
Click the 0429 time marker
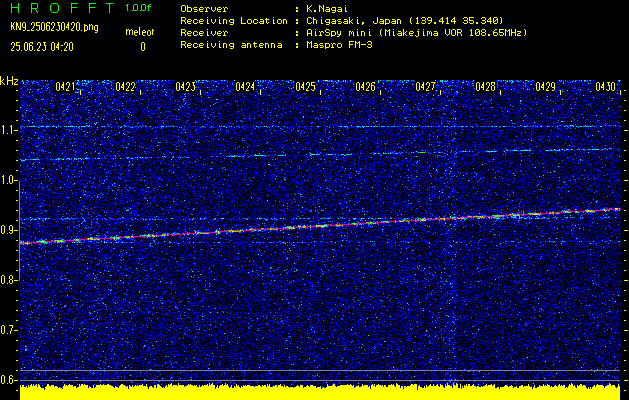546,86
